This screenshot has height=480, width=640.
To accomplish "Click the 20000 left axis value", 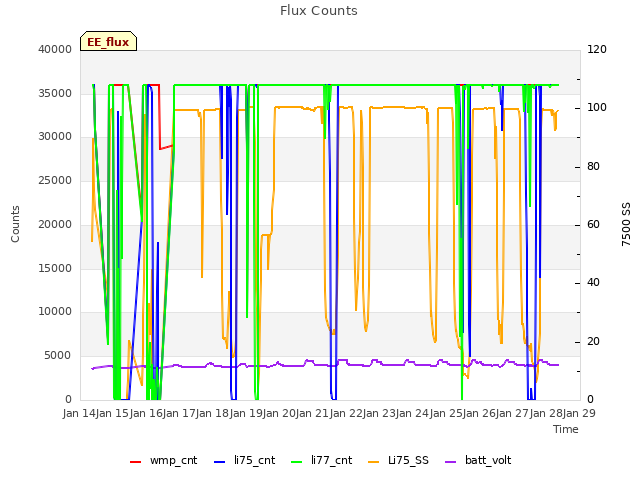I will (x=55, y=224).
